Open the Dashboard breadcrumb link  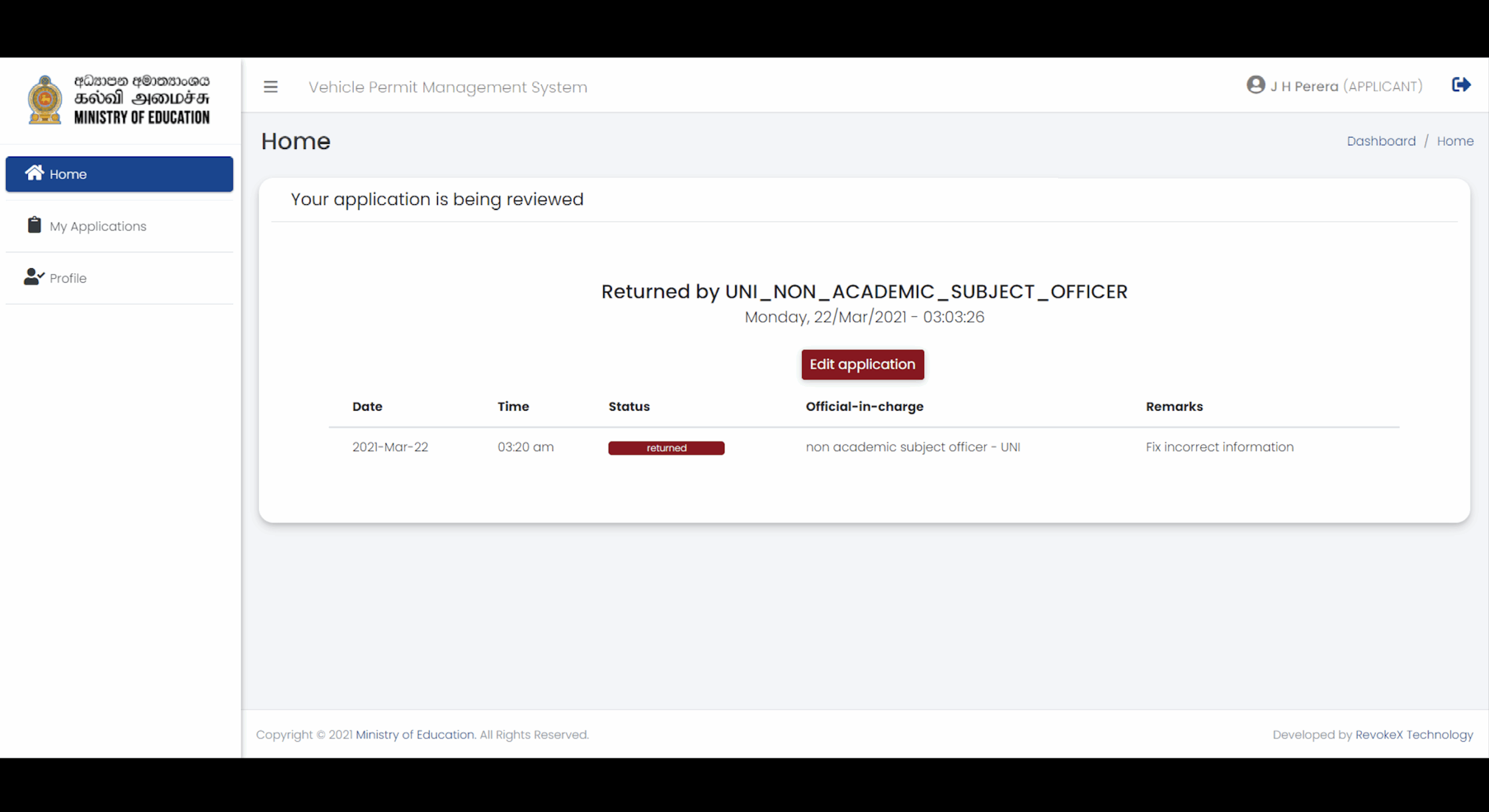1381,141
